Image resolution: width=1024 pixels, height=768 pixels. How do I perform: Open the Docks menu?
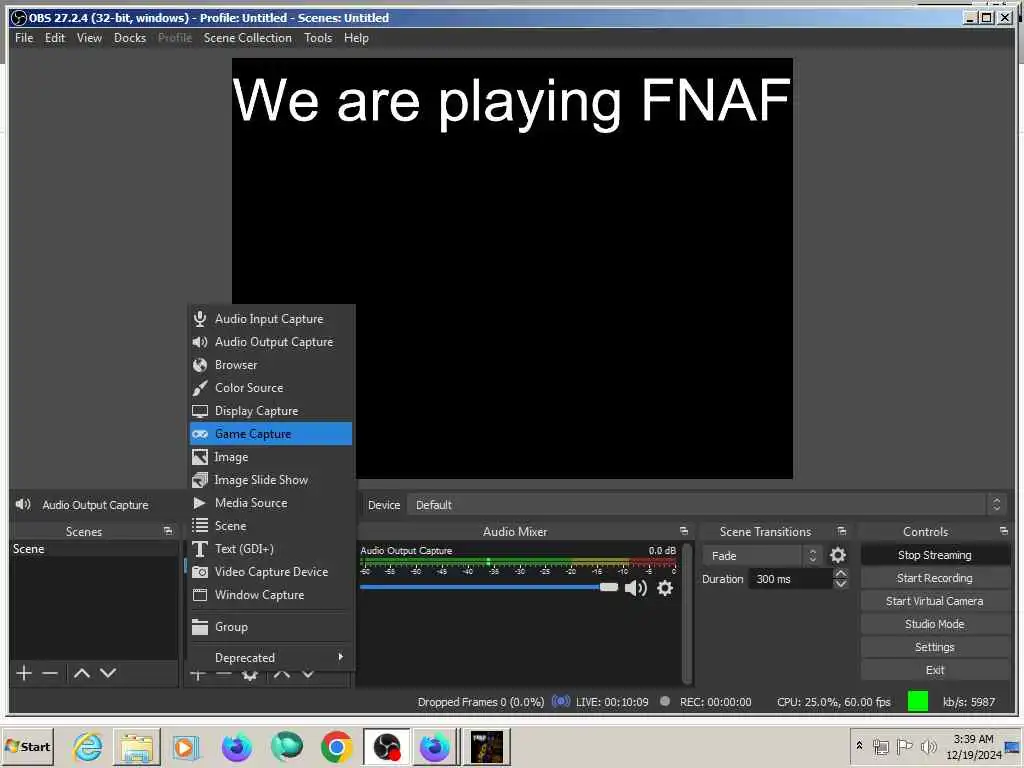pyautogui.click(x=130, y=38)
